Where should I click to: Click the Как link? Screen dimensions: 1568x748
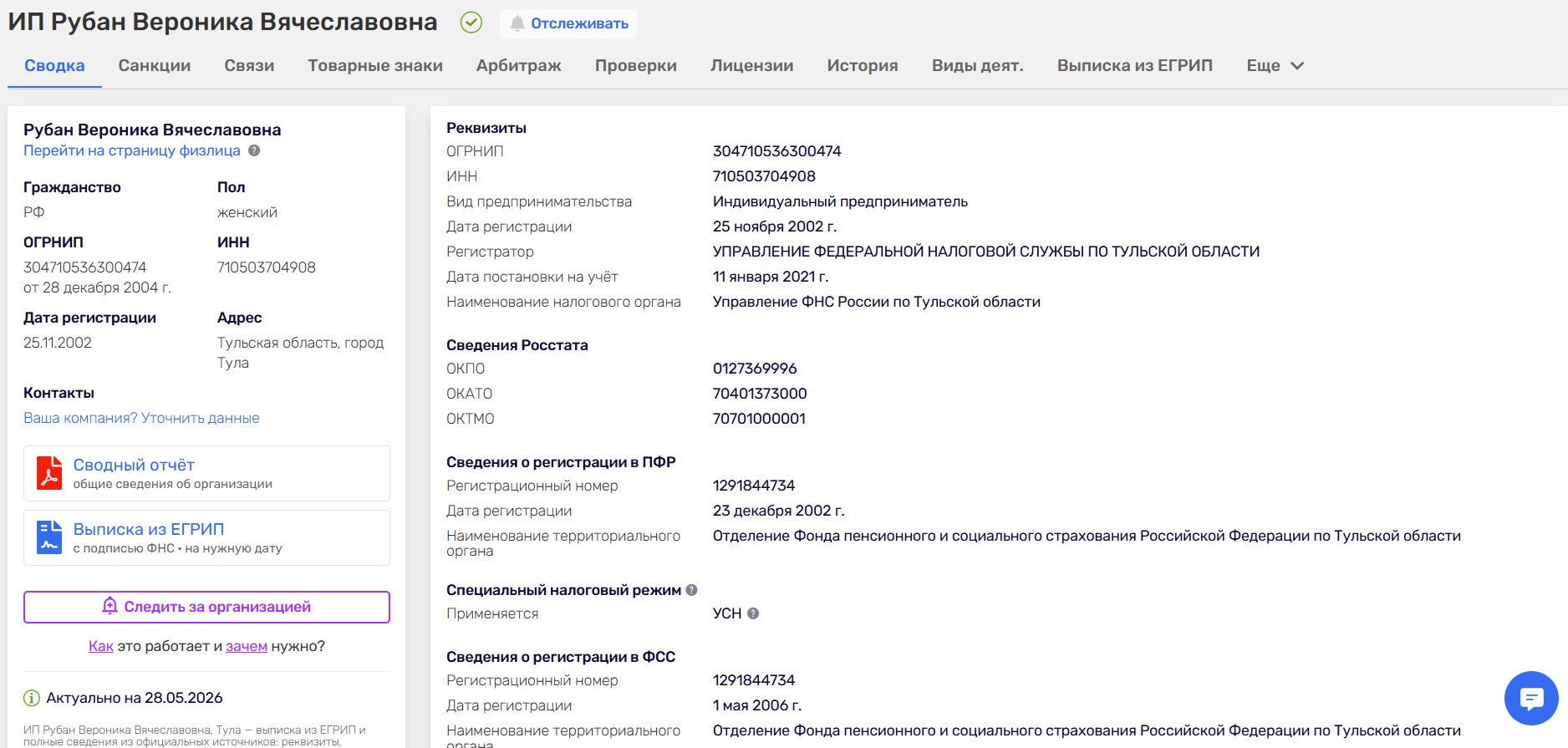tap(101, 646)
